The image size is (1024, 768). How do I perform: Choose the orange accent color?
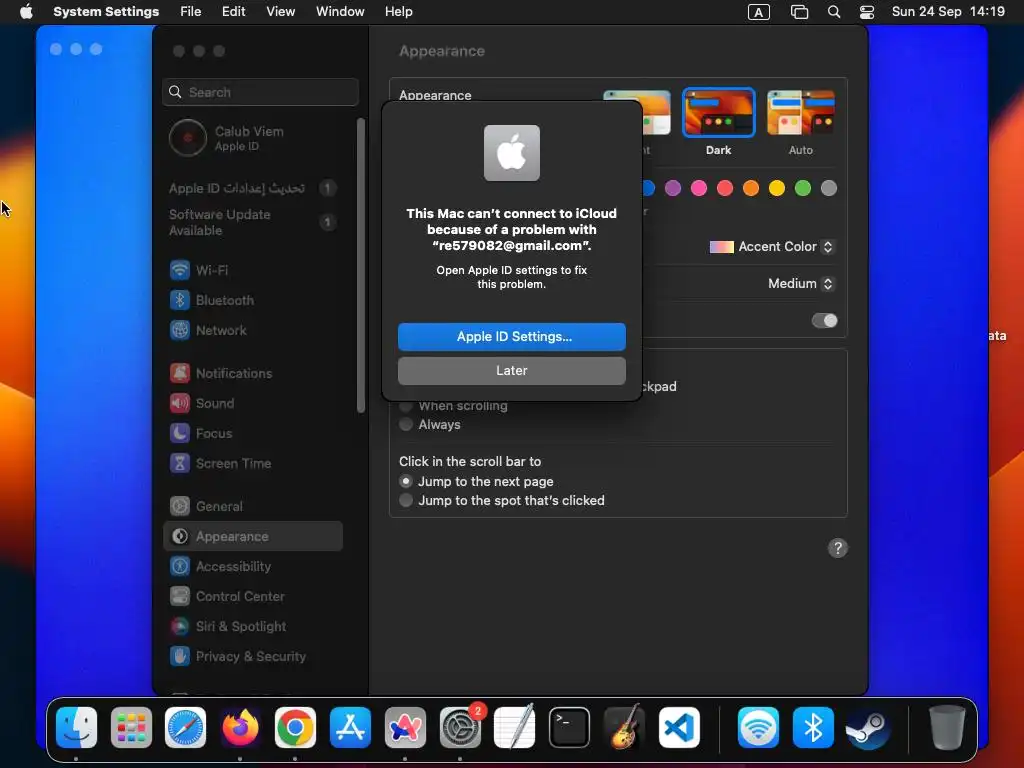[751, 188]
